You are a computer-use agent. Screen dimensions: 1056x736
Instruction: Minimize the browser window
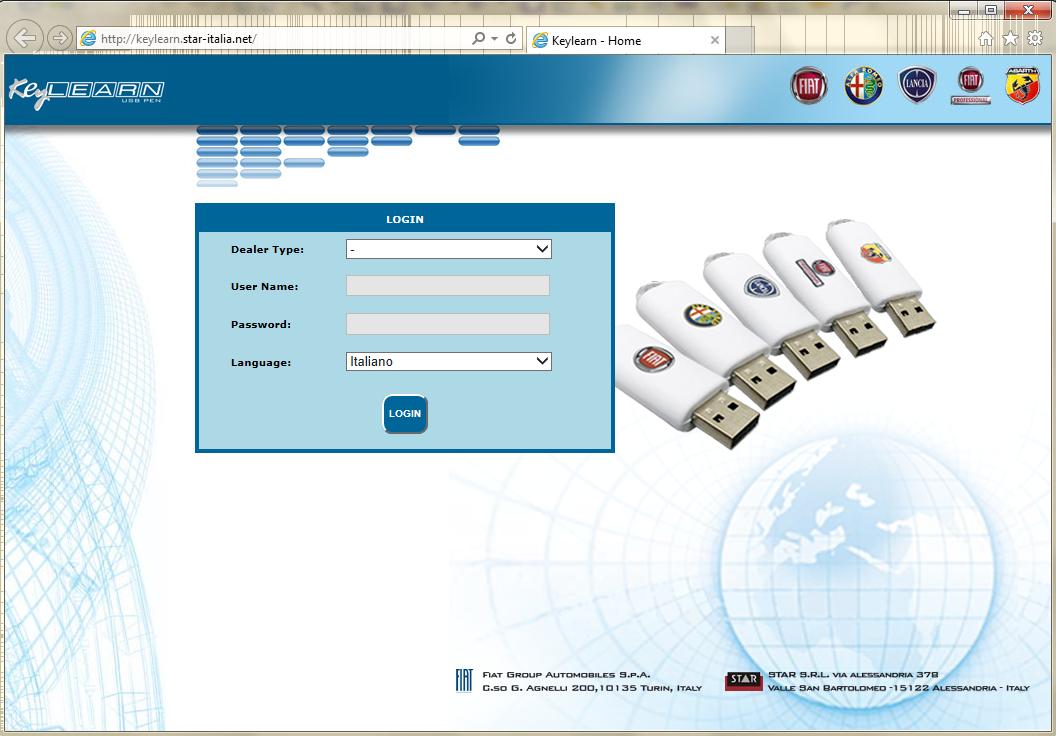tap(964, 10)
